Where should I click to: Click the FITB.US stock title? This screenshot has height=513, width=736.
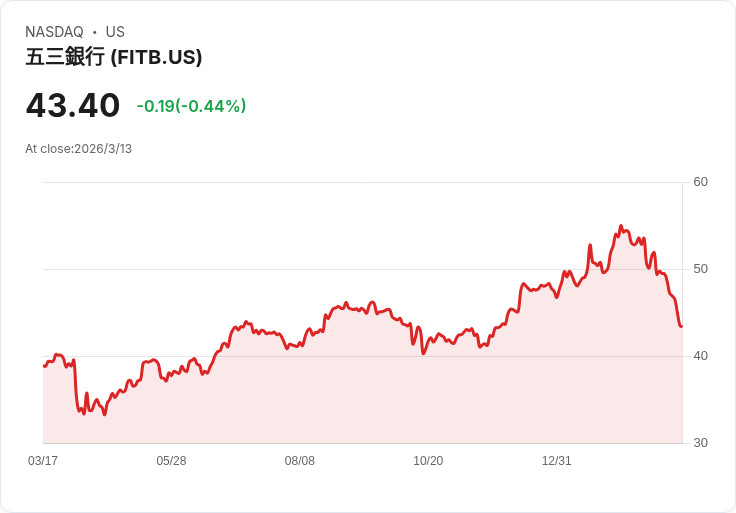[x=114, y=57]
